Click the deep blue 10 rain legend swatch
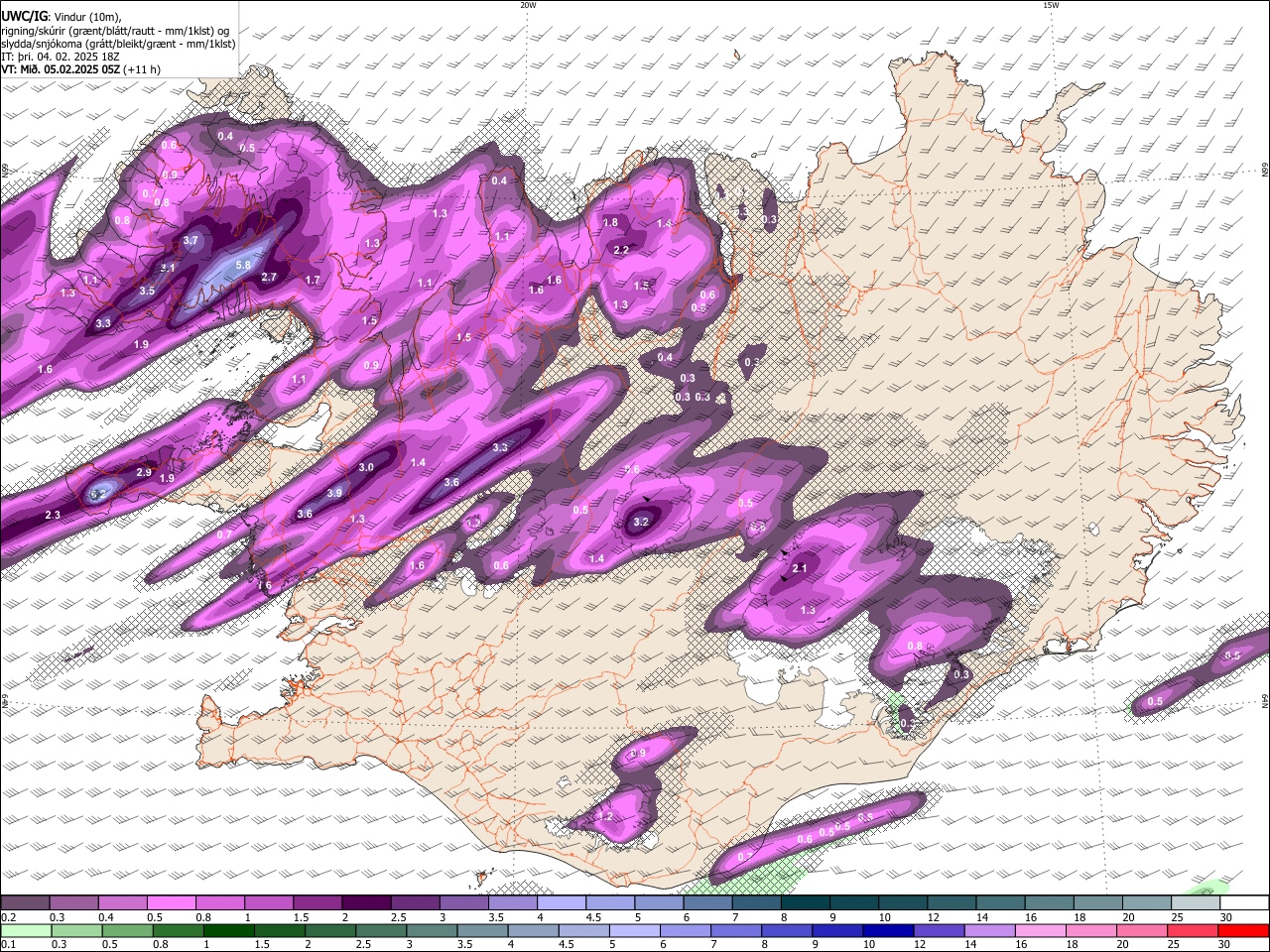The width and height of the screenshot is (1270, 952). point(887,930)
